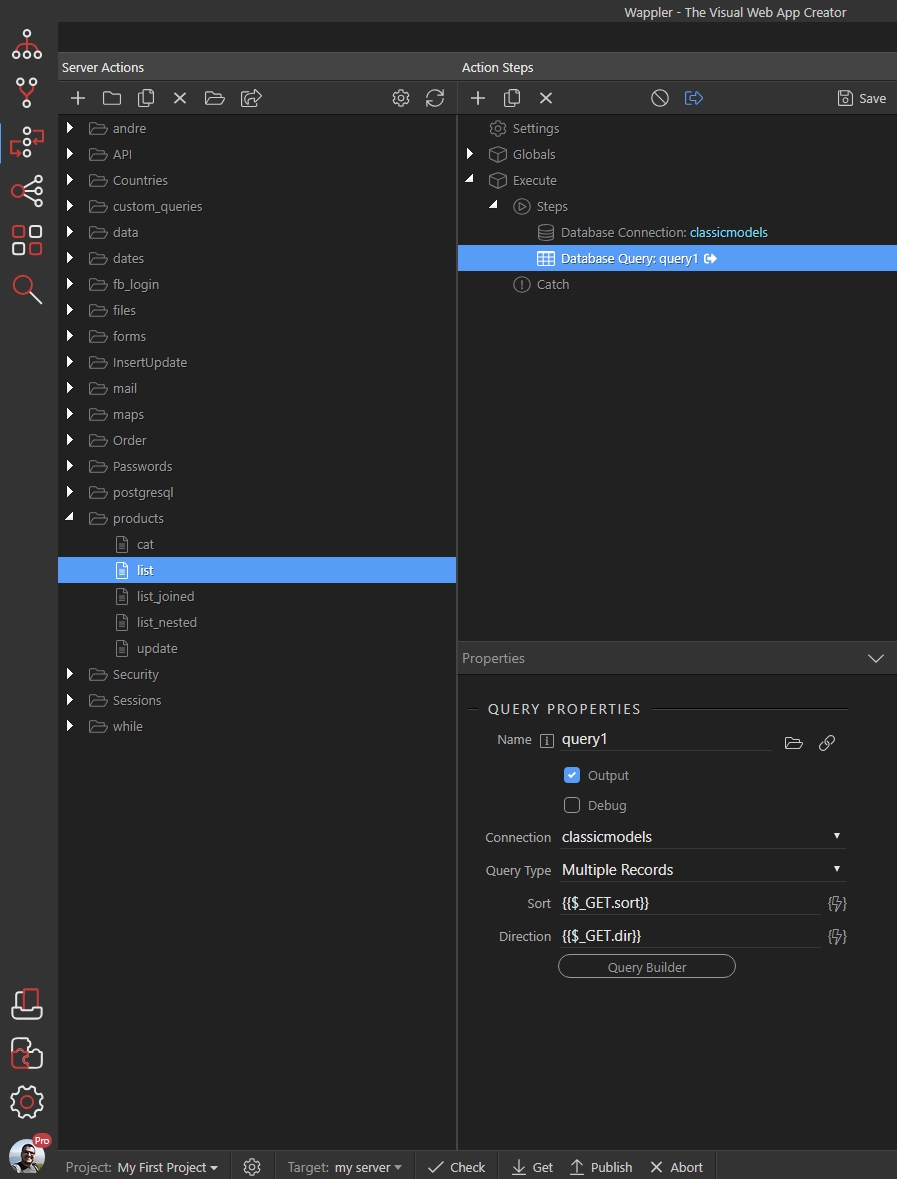Click the disable step icon in Action Steps
The height and width of the screenshot is (1179, 897).
tap(659, 98)
